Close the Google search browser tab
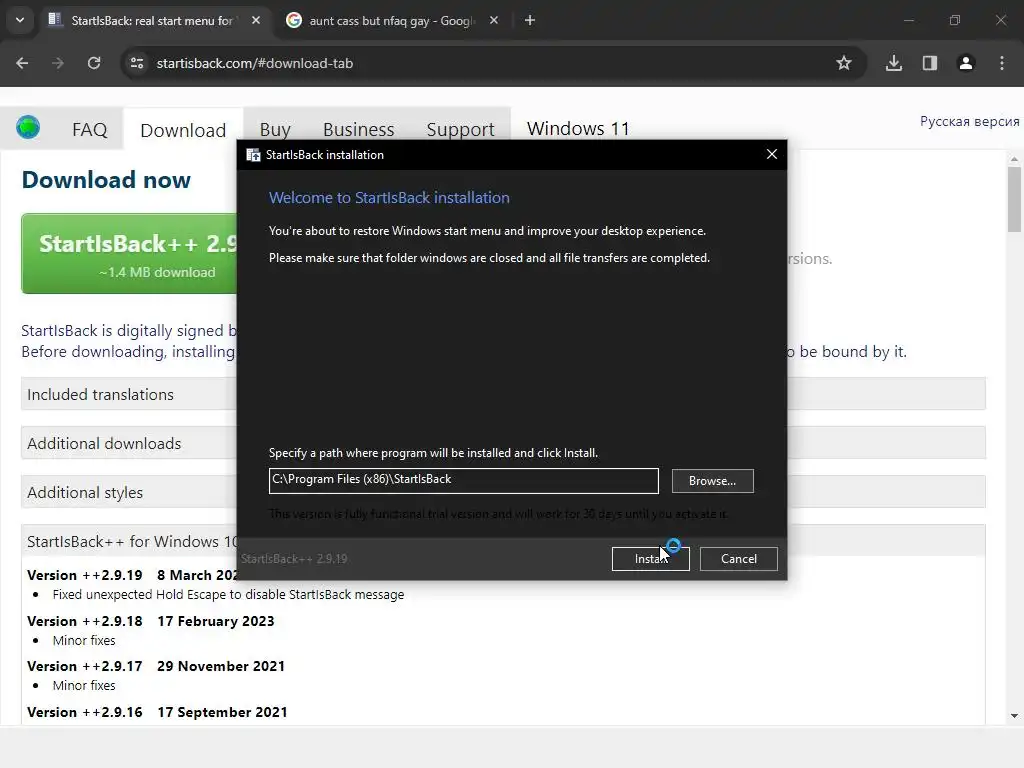1024x768 pixels. 494,20
